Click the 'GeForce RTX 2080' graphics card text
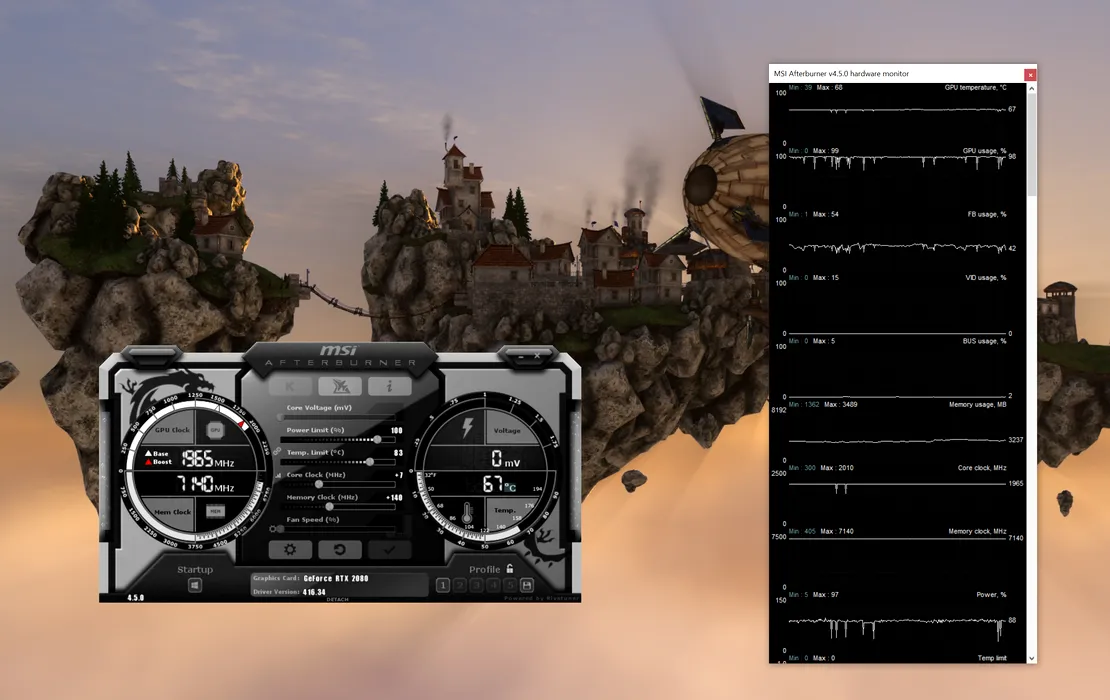The image size is (1110, 700). (x=336, y=578)
